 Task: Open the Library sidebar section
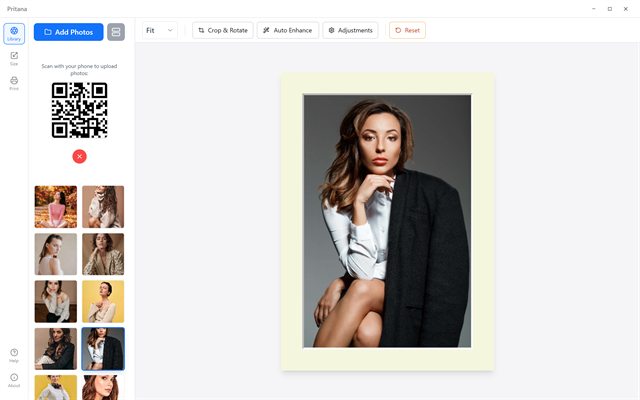(14, 33)
